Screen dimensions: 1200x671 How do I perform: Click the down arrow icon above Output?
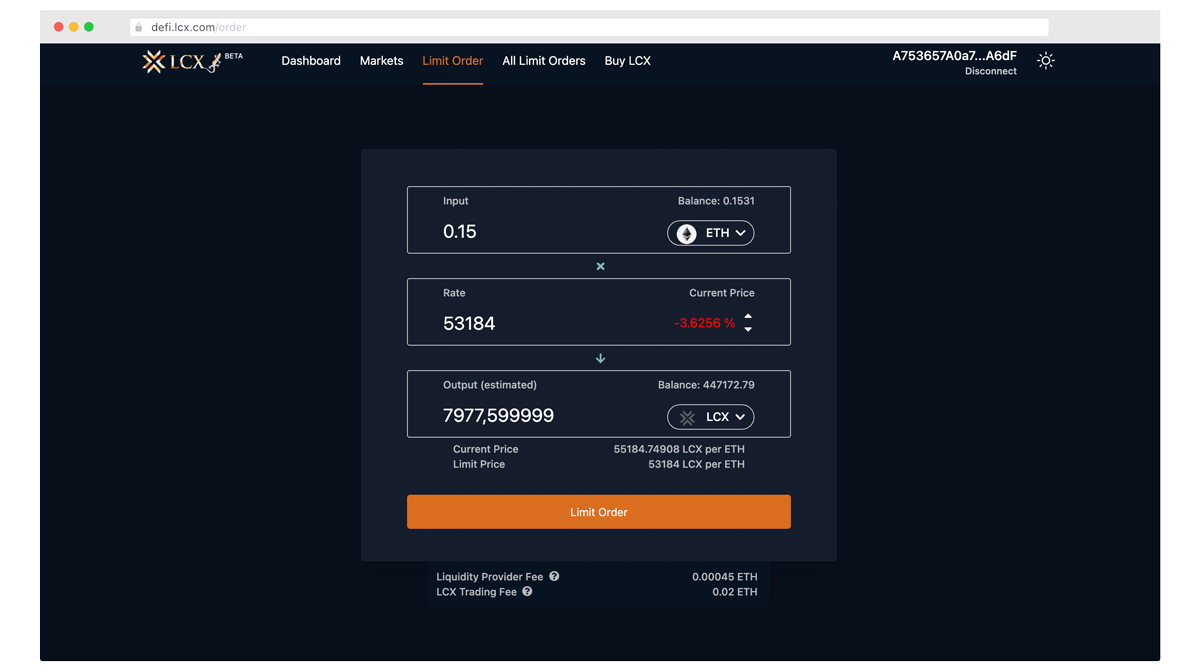point(600,358)
